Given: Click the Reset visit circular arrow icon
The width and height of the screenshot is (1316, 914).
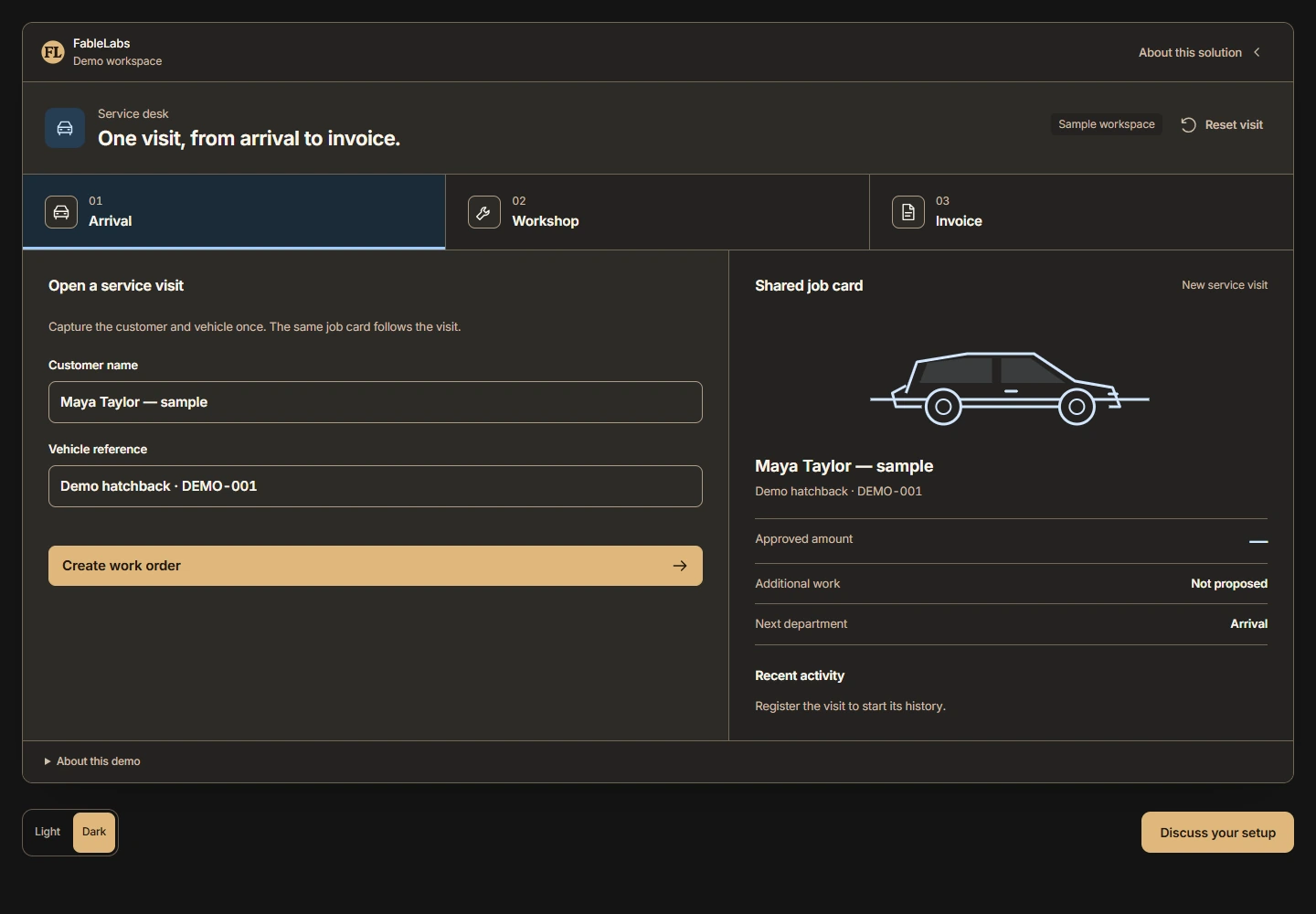Looking at the screenshot, I should [1188, 125].
